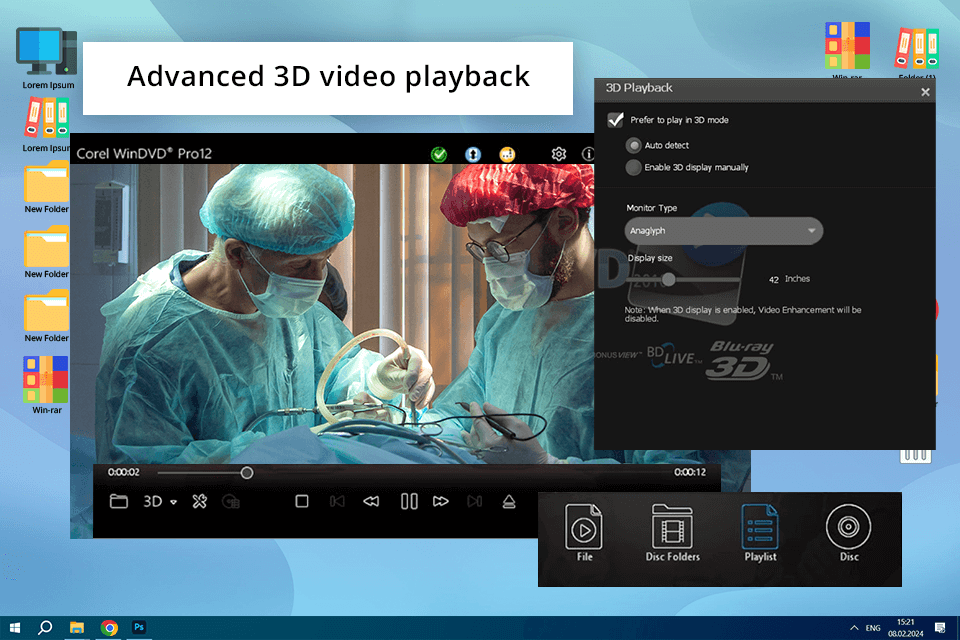Skip to the previous chapter
This screenshot has height=640, width=960.
click(x=337, y=502)
